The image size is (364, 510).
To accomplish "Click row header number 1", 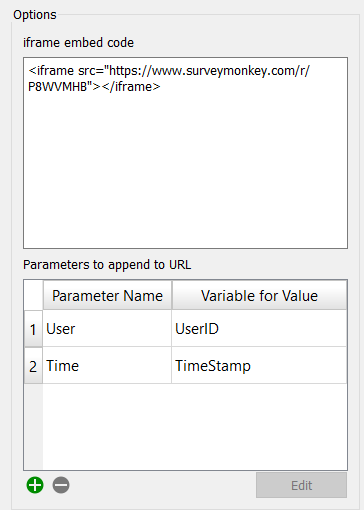I will [x=33, y=329].
